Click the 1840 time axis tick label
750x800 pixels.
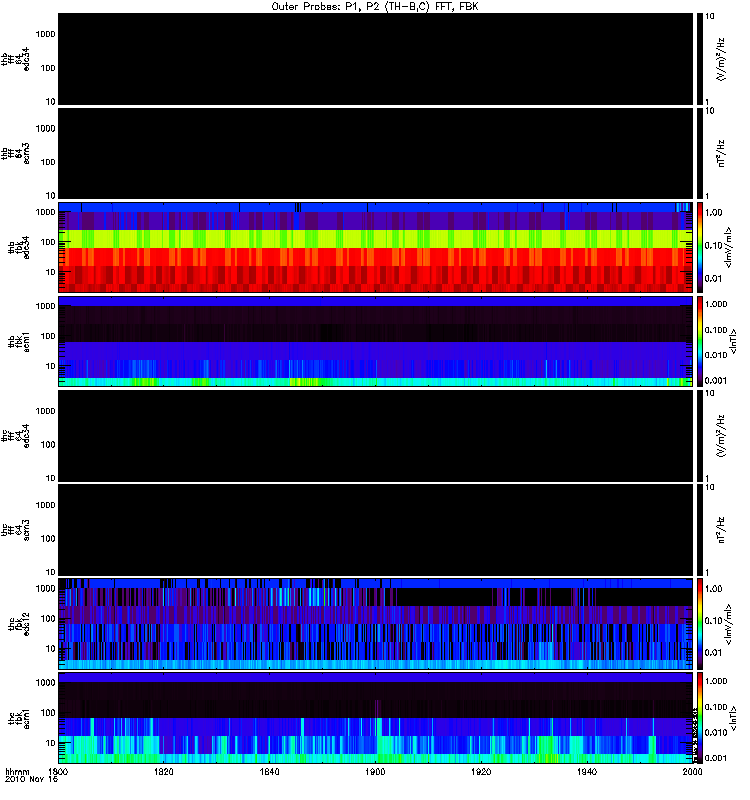click(x=269, y=771)
